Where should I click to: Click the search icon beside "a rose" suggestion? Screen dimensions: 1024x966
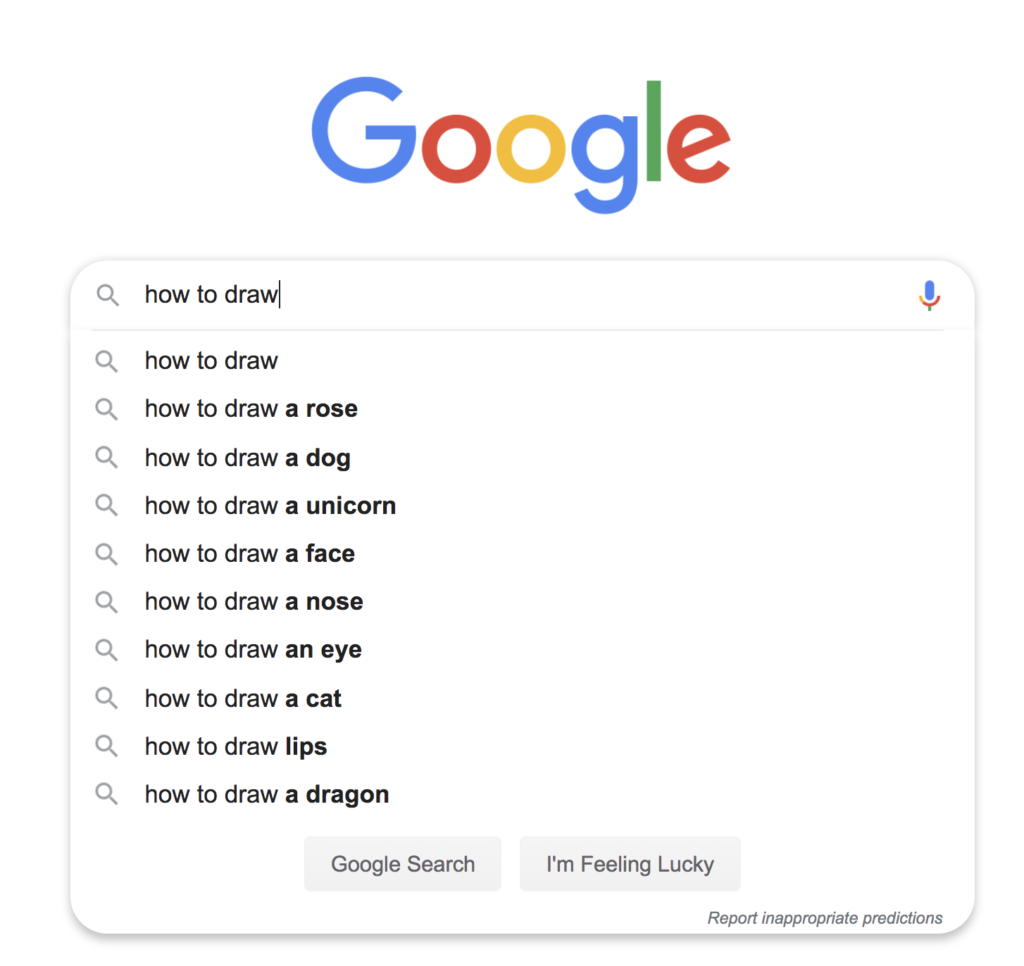click(107, 409)
